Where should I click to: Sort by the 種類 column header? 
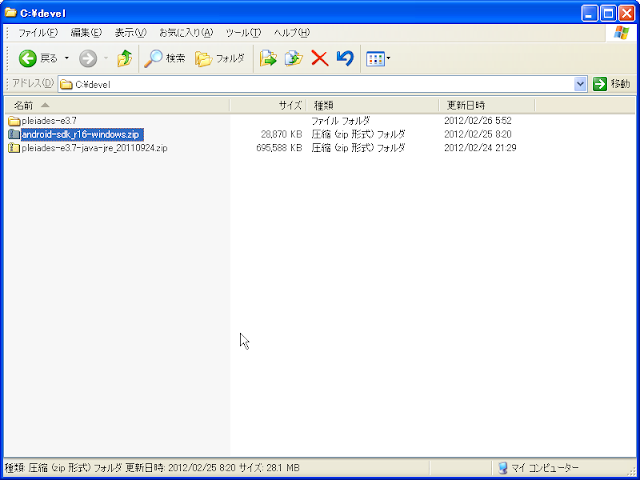tap(372, 105)
